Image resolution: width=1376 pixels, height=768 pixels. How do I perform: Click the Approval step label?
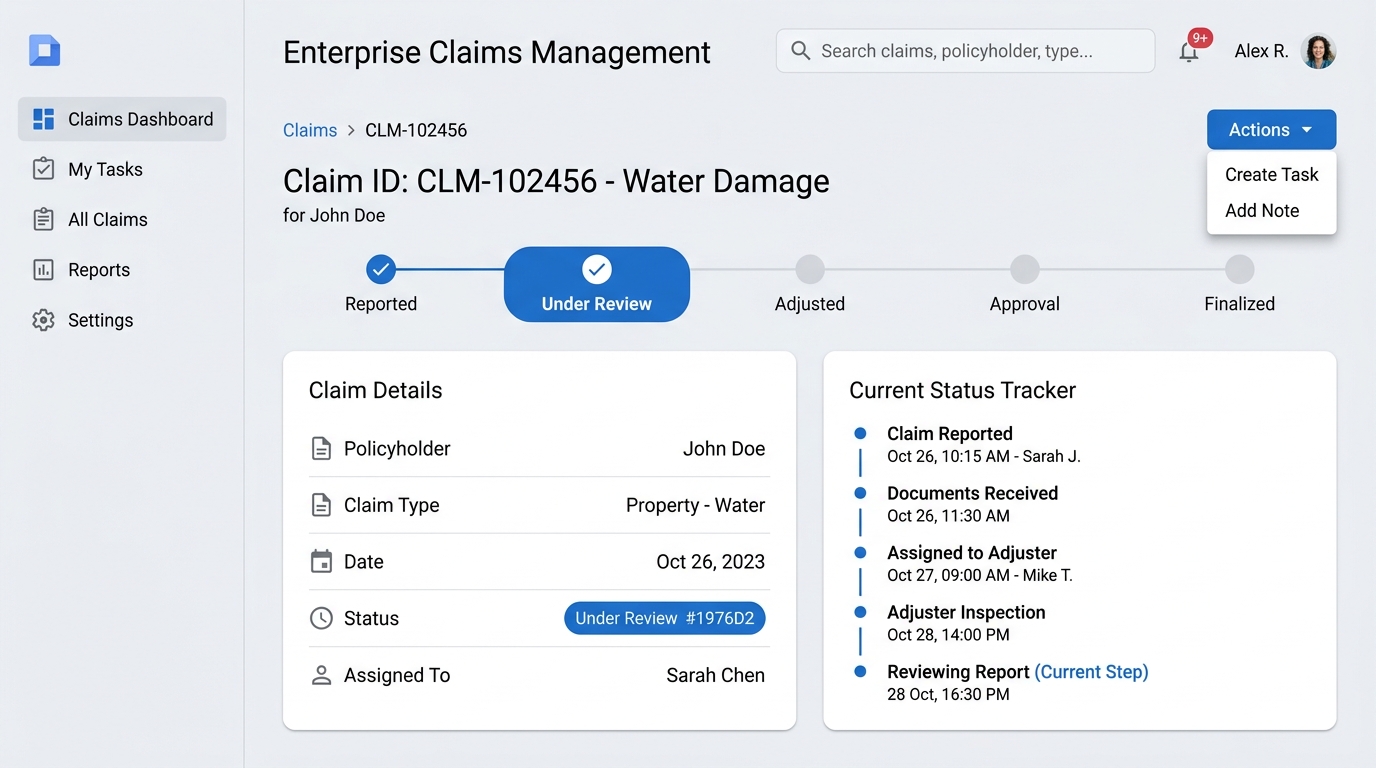click(x=1024, y=304)
